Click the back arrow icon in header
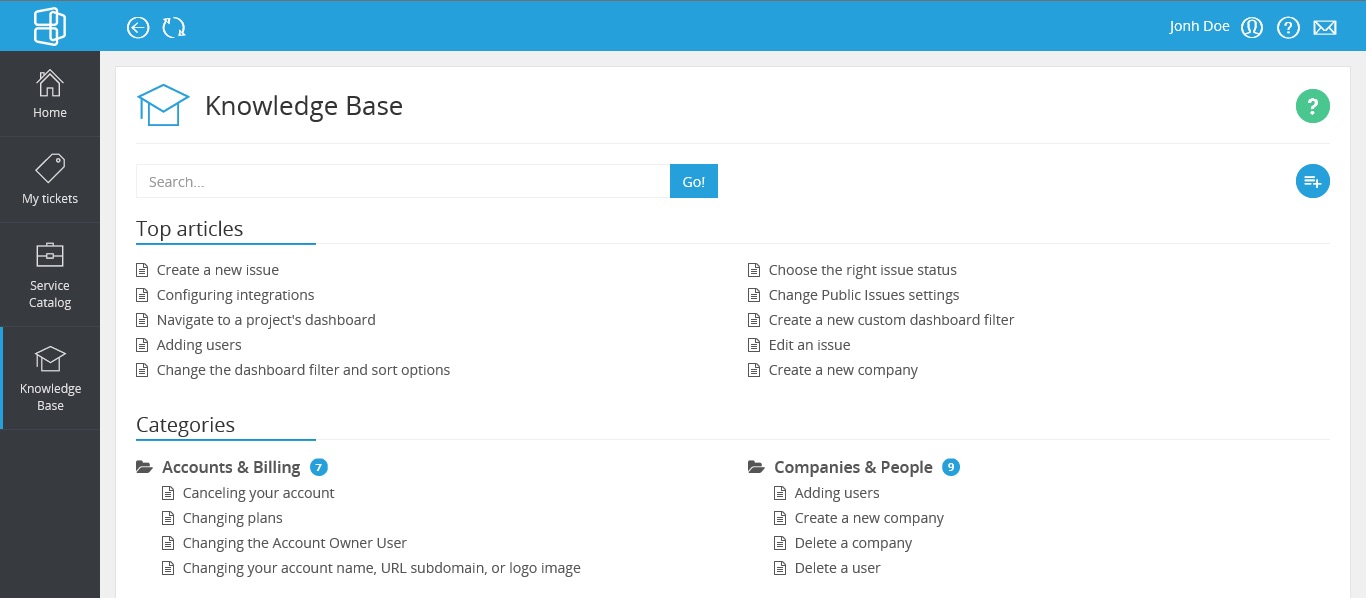This screenshot has width=1366, height=598. tap(138, 27)
